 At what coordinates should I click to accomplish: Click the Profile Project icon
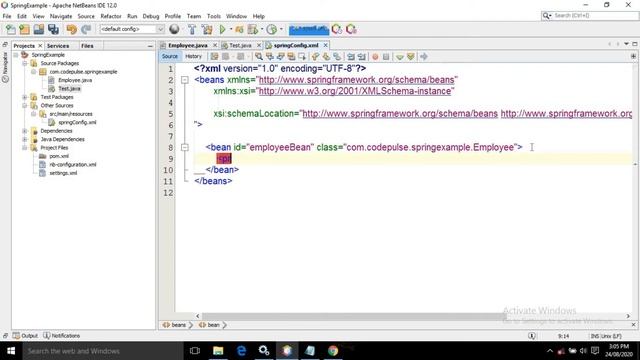click(x=253, y=29)
